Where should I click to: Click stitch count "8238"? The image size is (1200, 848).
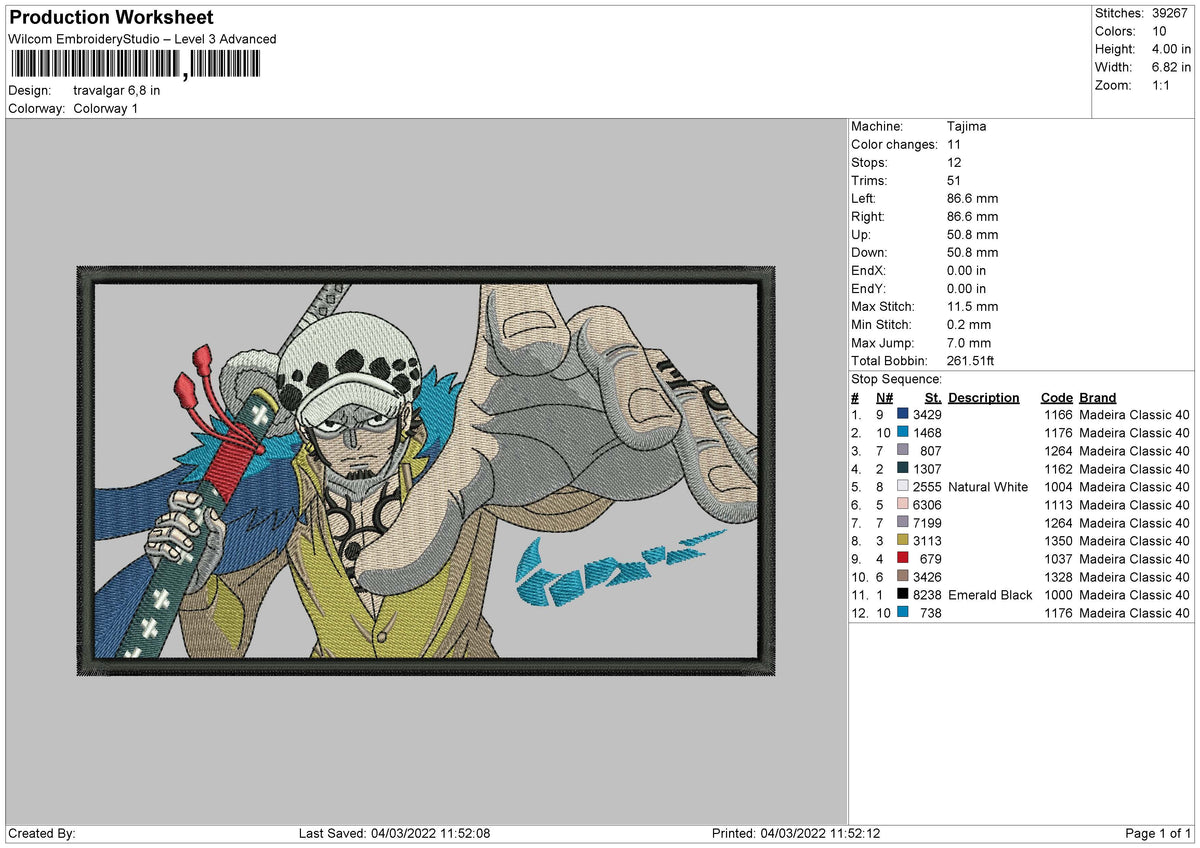[927, 594]
